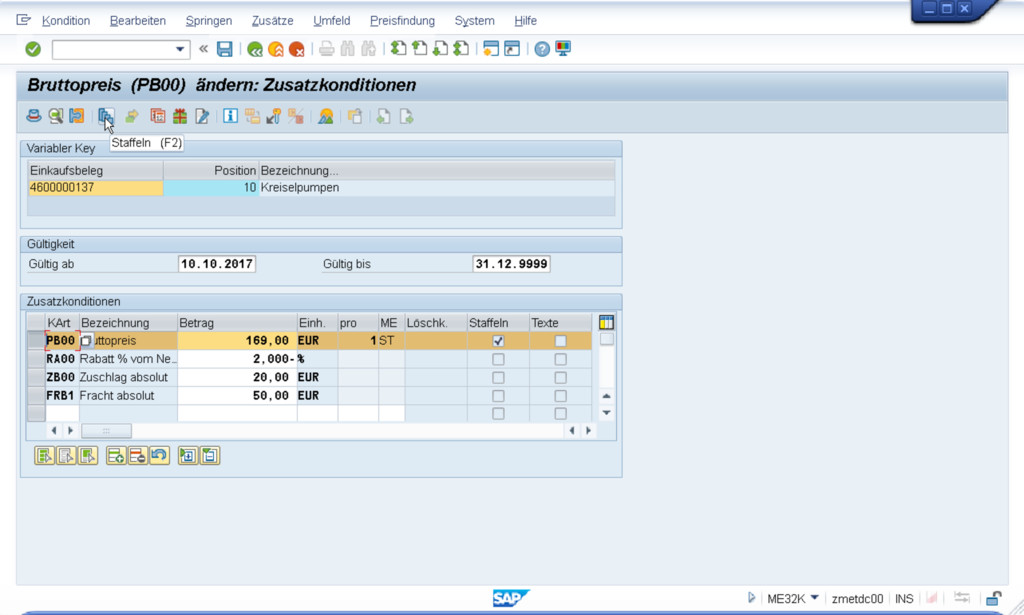Viewport: 1024px width, 615px height.
Task: Open the command field dropdown arrow
Action: (x=180, y=50)
